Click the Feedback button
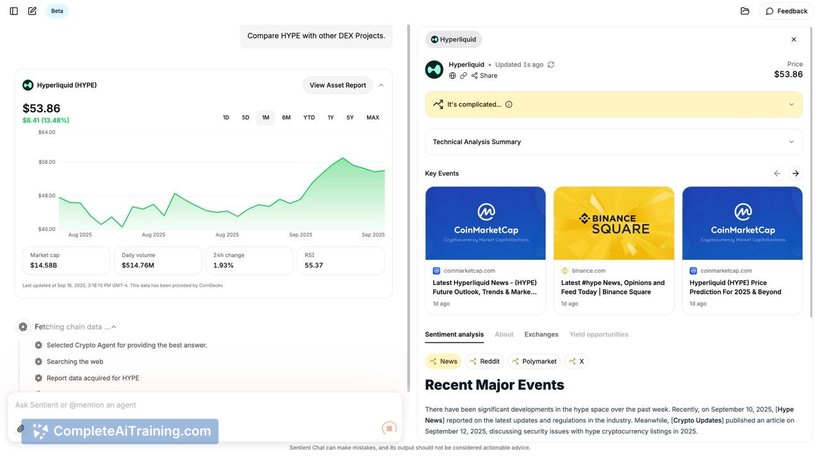Screen dimensions: 820x457 coord(787,11)
